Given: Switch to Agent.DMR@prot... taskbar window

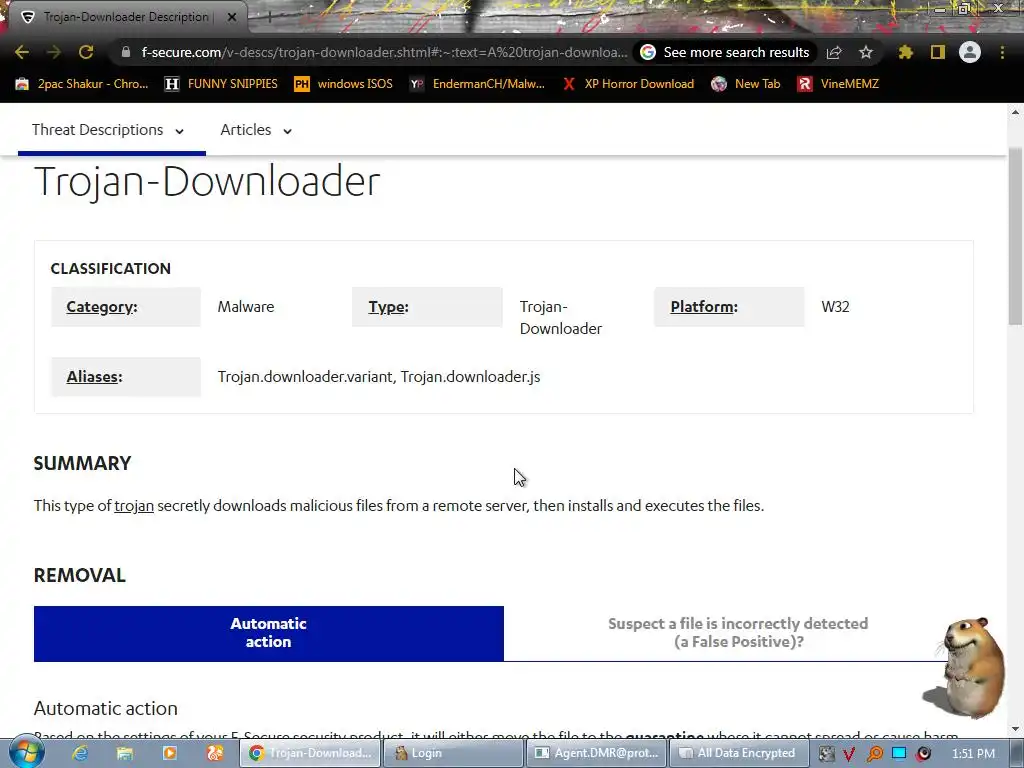Looking at the screenshot, I should click(596, 753).
